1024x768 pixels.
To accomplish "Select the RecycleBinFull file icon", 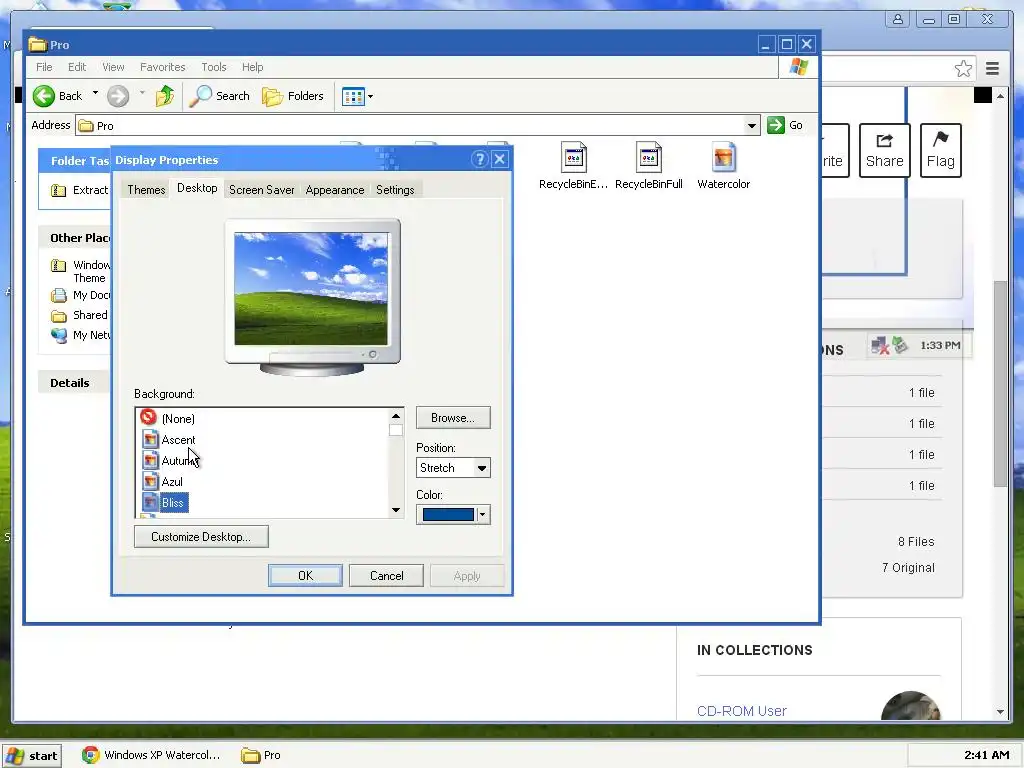I will tap(648, 166).
